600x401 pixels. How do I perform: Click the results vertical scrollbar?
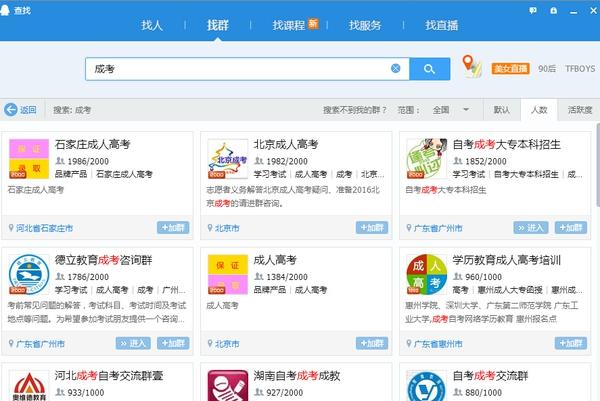[x=598, y=165]
